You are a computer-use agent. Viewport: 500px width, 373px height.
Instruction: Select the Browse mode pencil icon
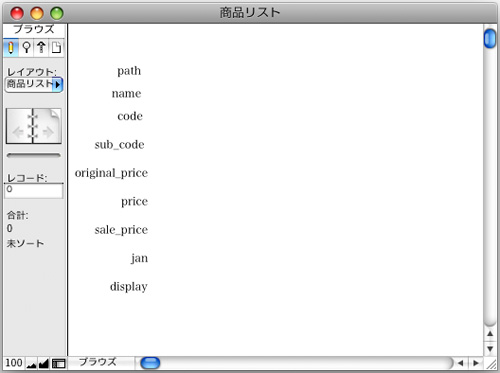(x=11, y=48)
